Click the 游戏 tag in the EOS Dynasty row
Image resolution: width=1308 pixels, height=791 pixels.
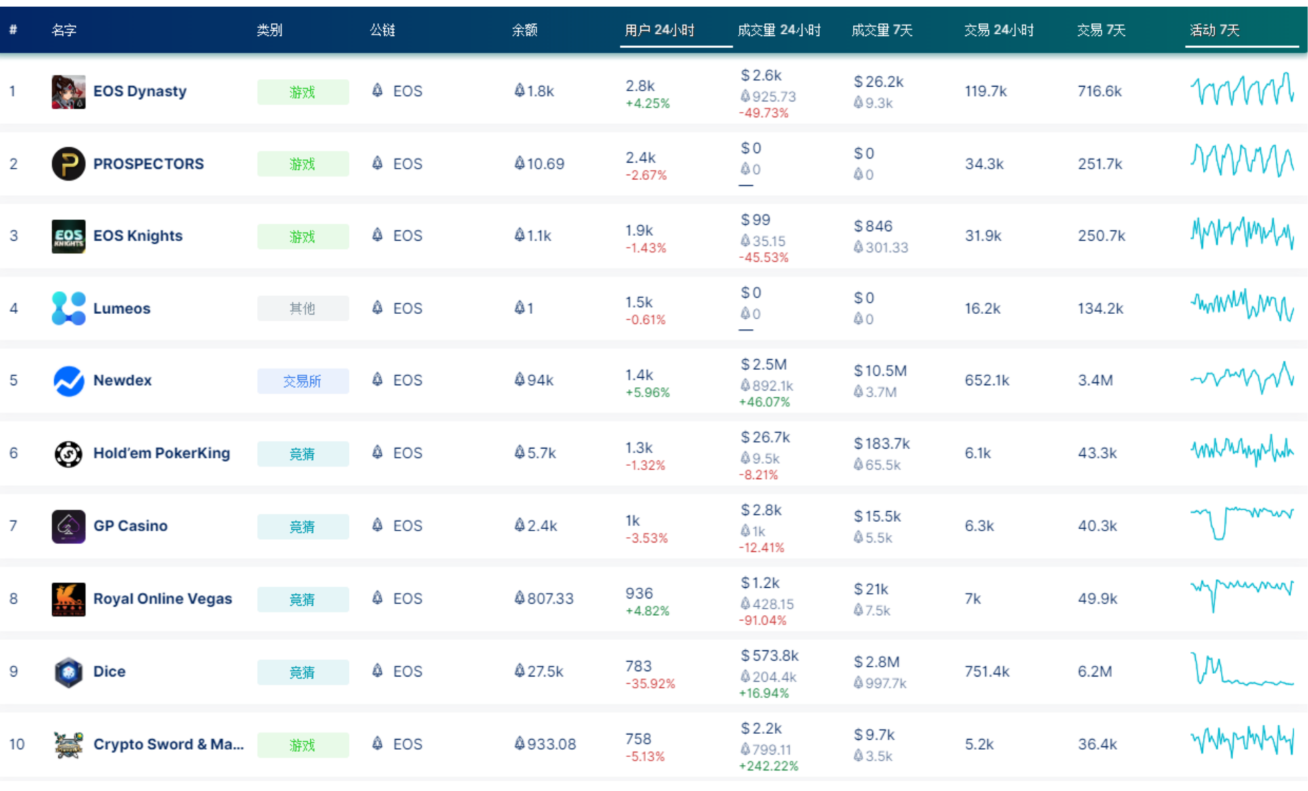pyautogui.click(x=303, y=92)
